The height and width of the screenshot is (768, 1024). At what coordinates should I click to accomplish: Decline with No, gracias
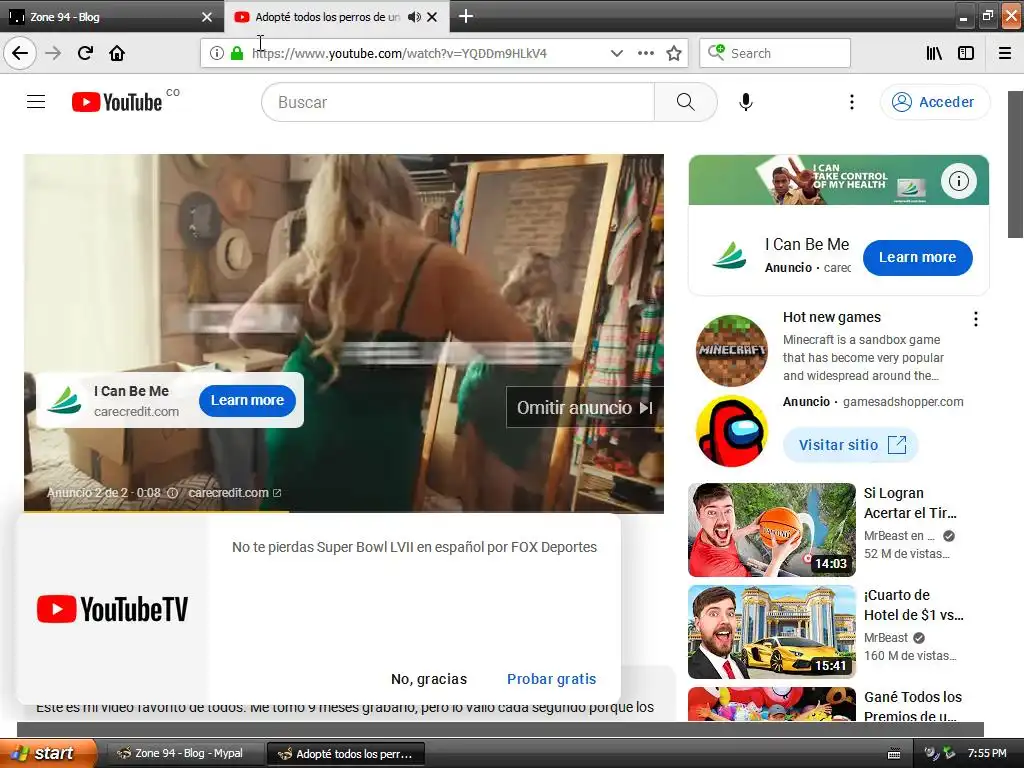[x=429, y=679]
